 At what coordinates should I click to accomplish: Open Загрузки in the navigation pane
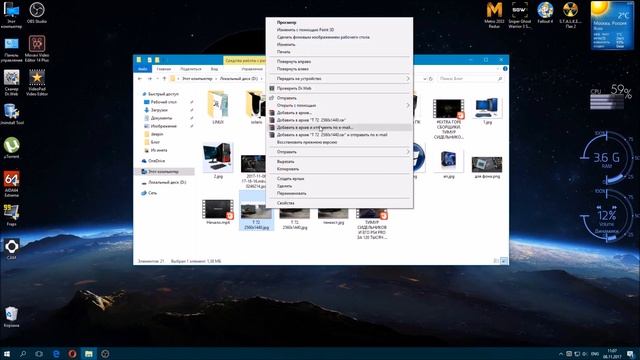point(159,110)
